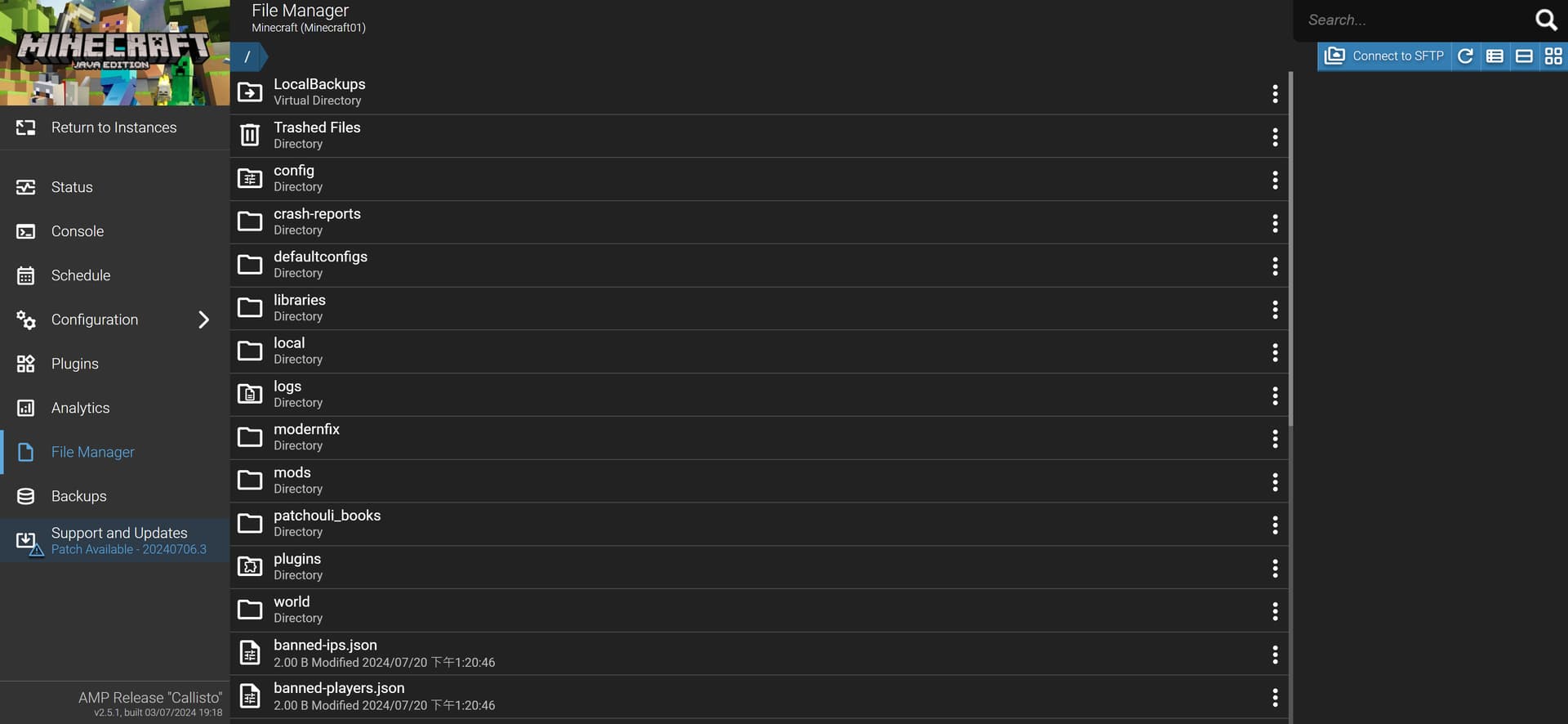Viewport: 1568px width, 724px height.
Task: Open options menu for banned-ips.json
Action: 1275,655
